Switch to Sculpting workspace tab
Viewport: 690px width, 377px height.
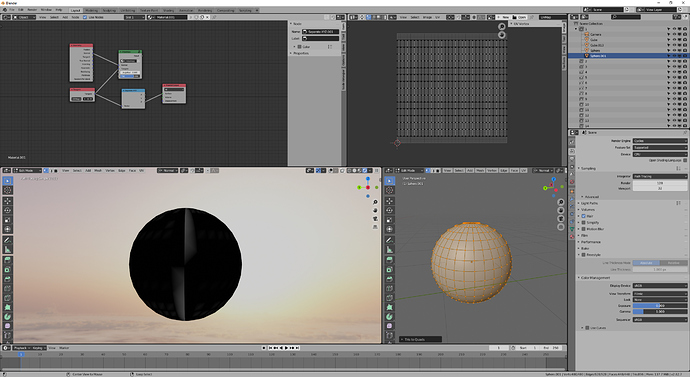109,10
